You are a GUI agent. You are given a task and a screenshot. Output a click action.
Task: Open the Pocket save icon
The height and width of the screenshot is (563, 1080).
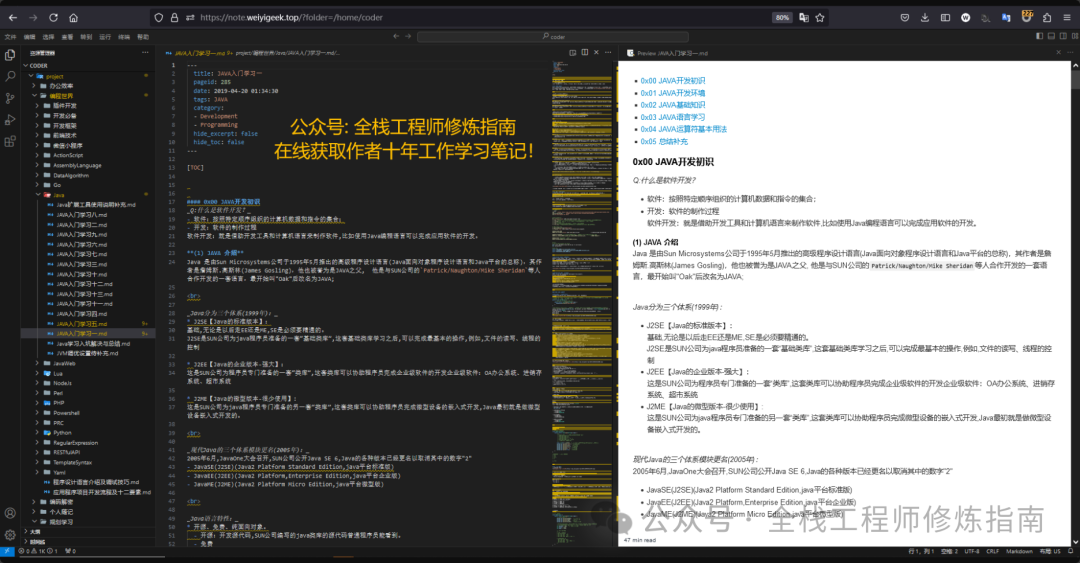click(904, 18)
